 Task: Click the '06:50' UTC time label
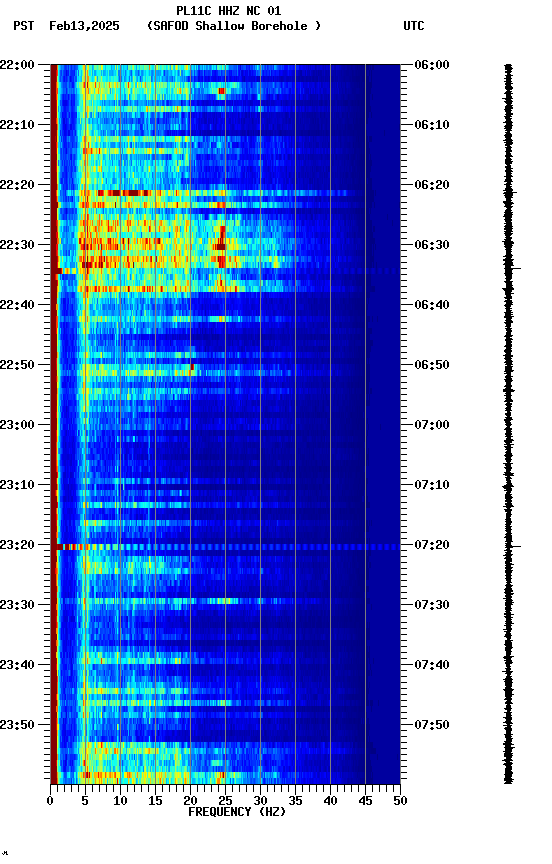[432, 365]
